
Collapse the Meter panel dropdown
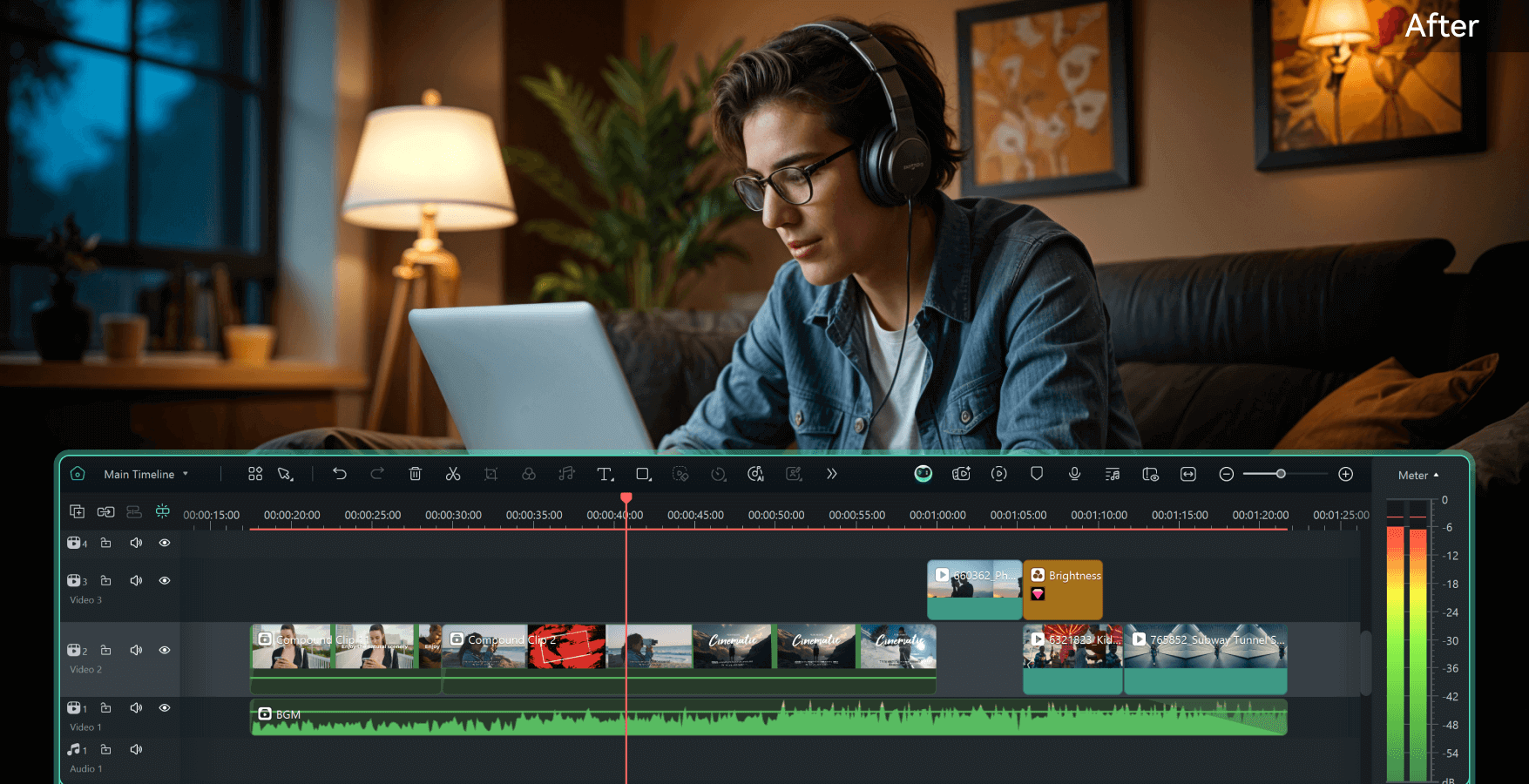pos(1418,476)
